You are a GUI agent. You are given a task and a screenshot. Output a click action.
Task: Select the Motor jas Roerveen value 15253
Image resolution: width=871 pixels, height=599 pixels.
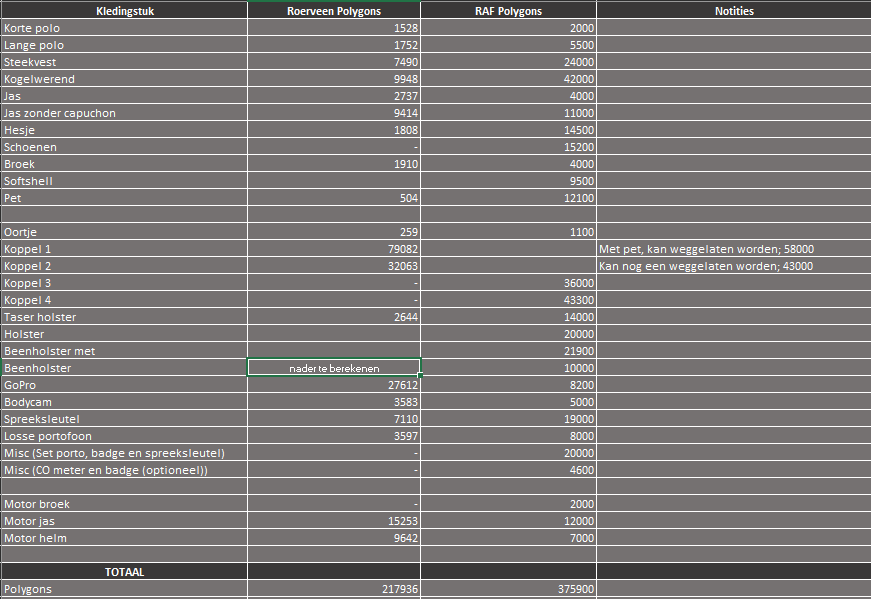(334, 521)
